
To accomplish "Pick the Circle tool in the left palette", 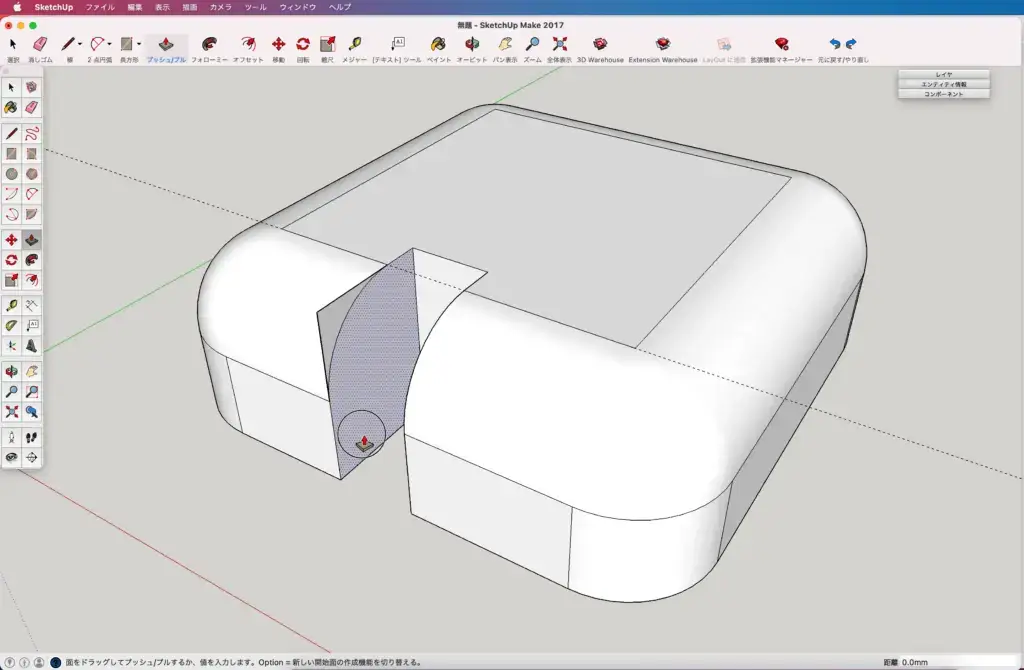I will 11,174.
